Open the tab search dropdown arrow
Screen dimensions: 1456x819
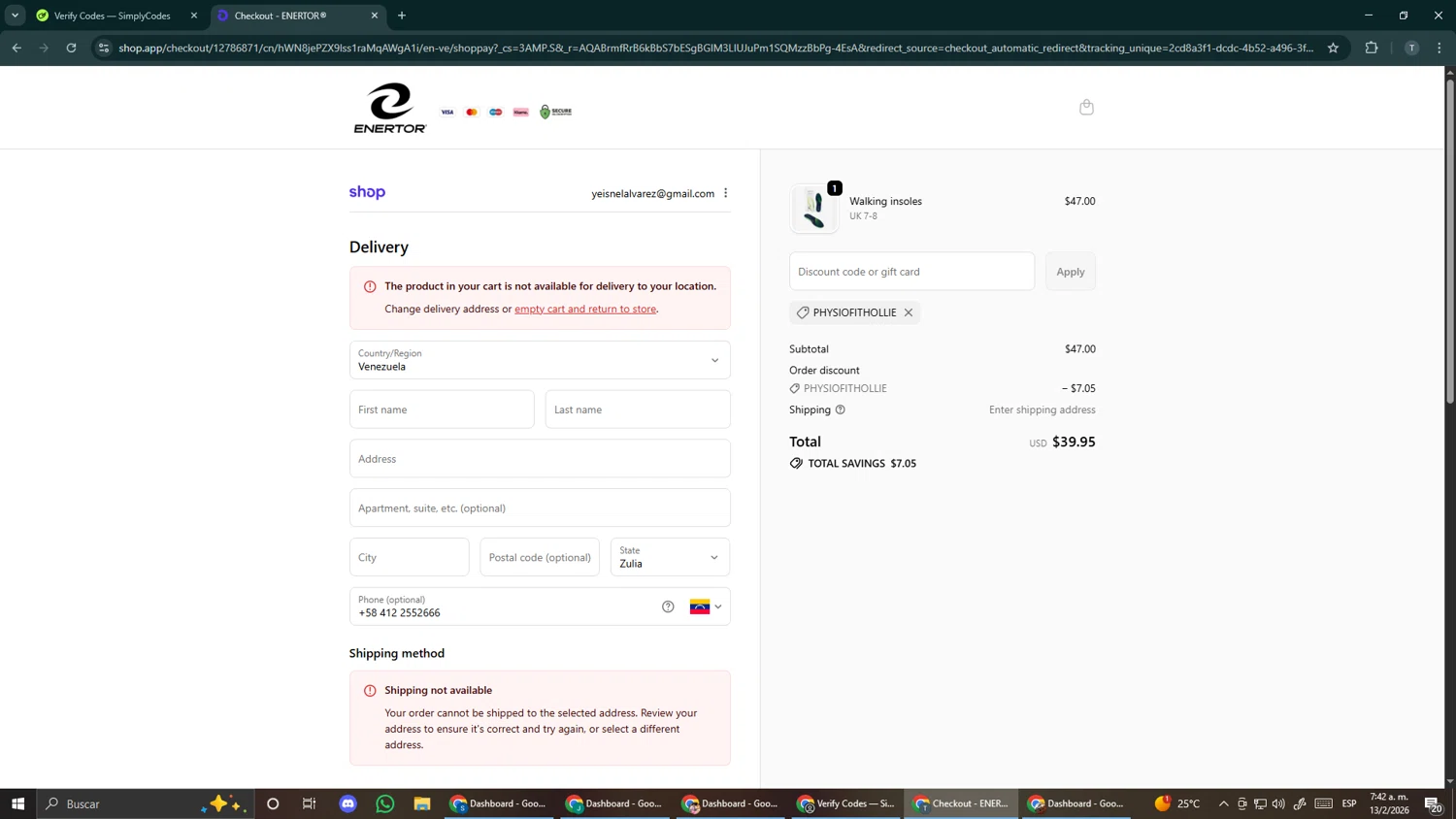(x=15, y=16)
